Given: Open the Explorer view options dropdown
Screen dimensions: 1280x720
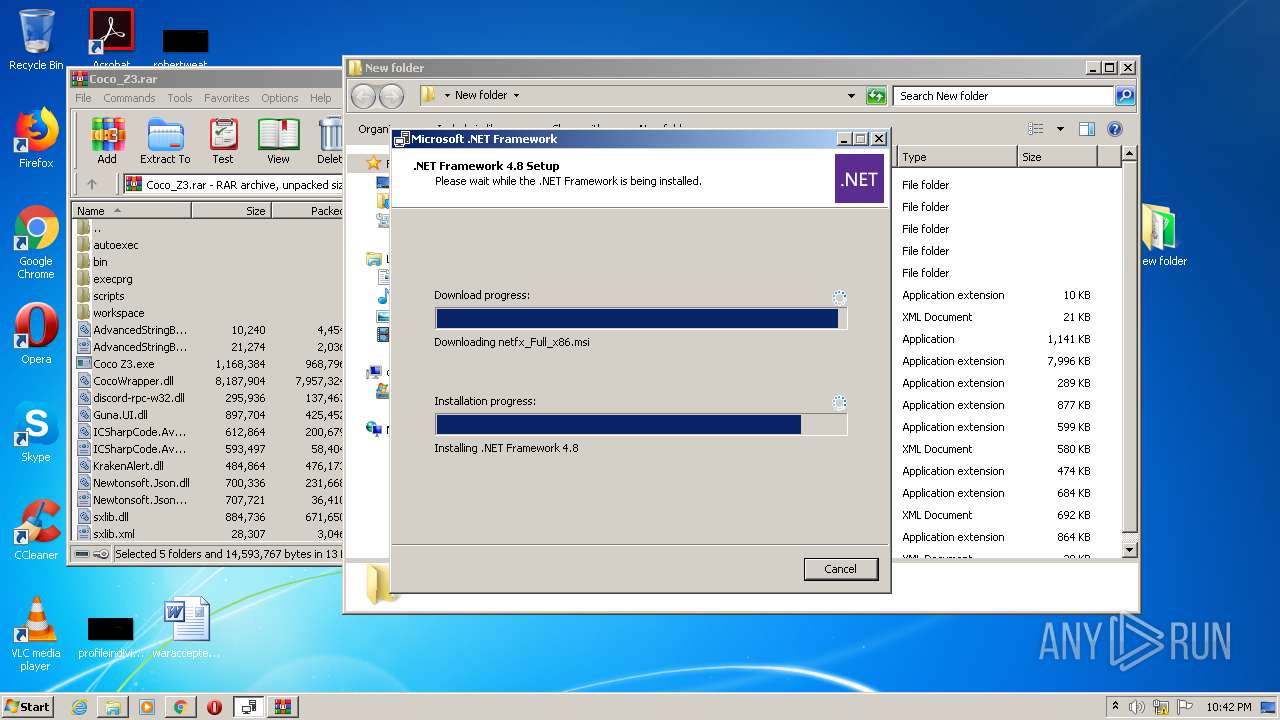Looking at the screenshot, I should pos(1060,129).
